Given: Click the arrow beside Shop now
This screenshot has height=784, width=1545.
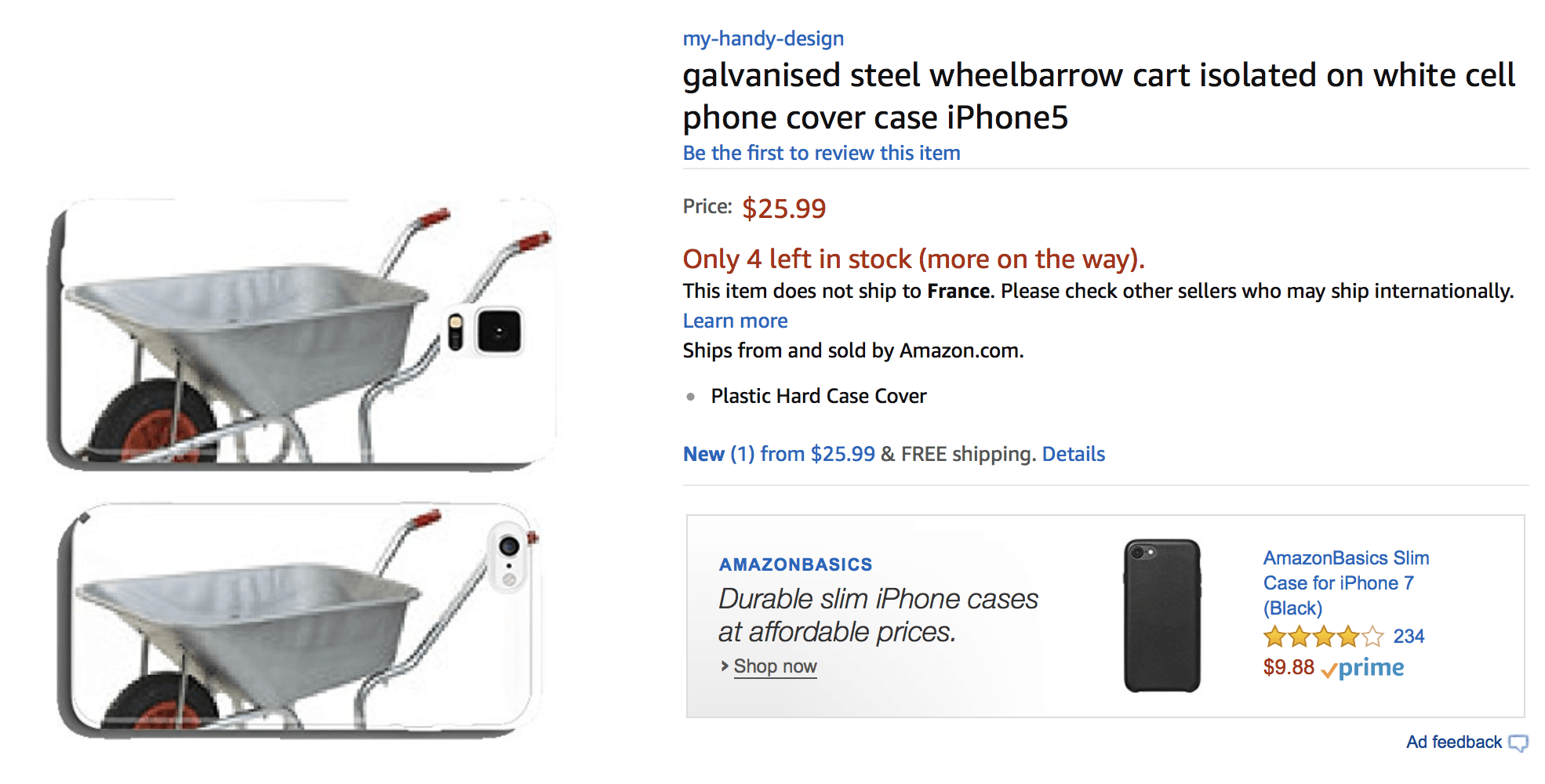Looking at the screenshot, I should tap(725, 666).
